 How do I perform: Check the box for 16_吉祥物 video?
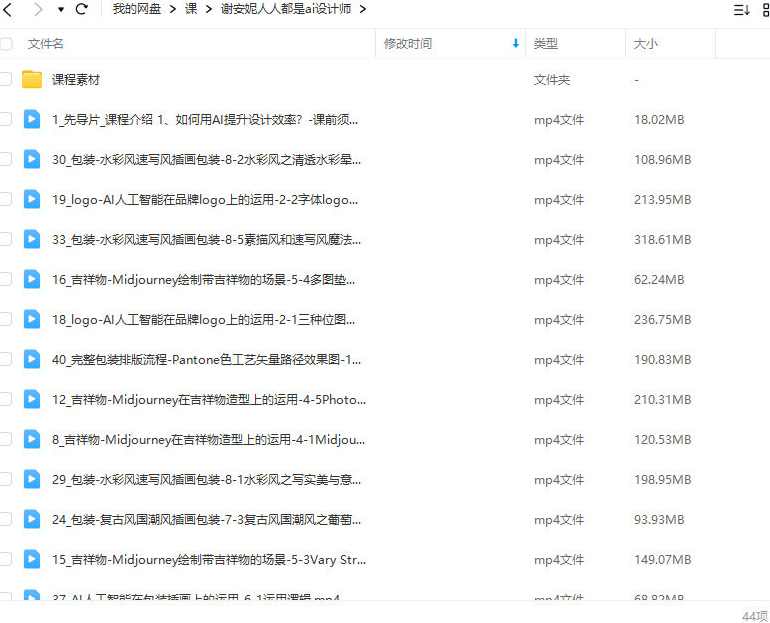(x=6, y=279)
